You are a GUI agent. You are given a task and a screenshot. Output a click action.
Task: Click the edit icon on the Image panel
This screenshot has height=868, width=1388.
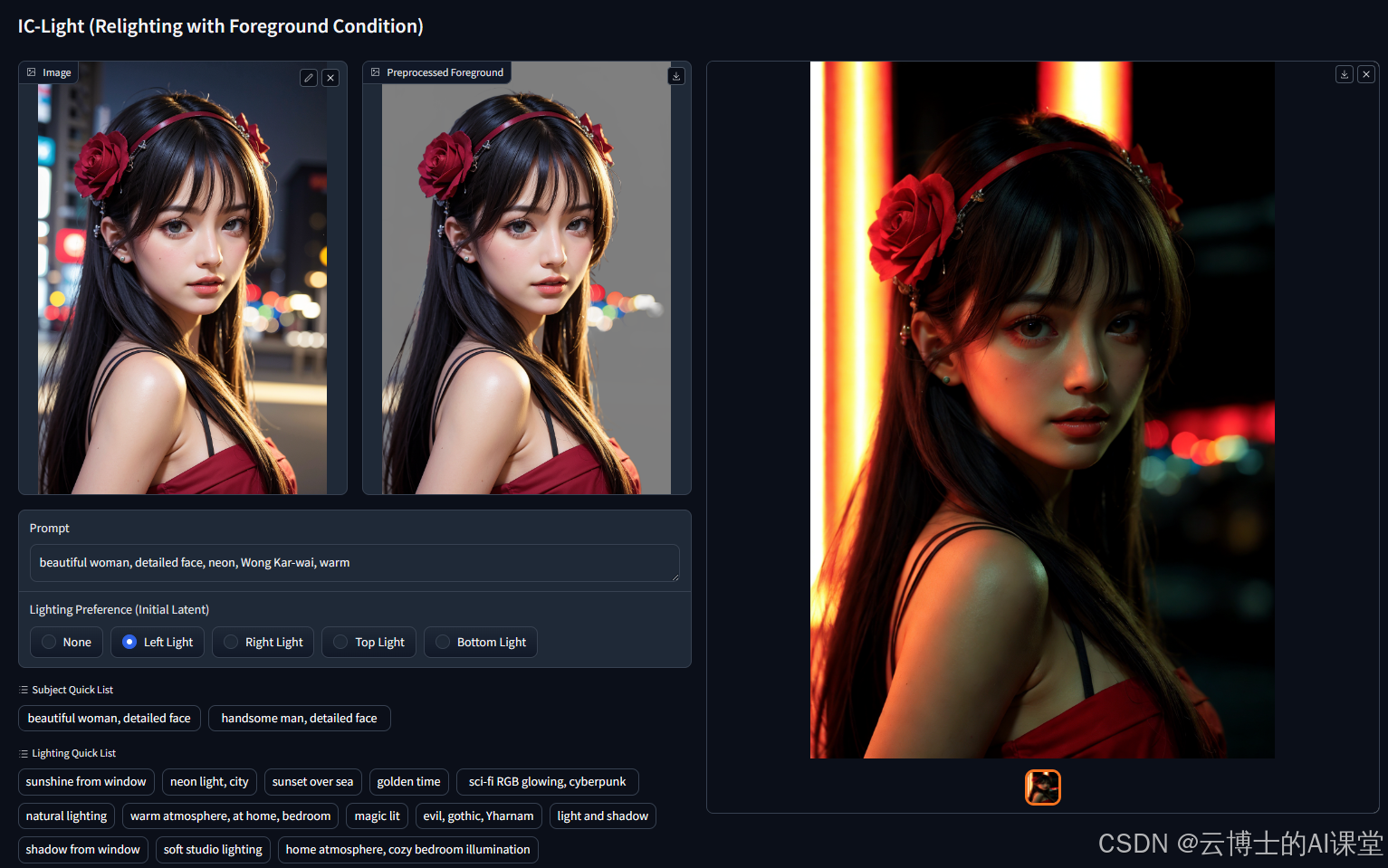click(x=308, y=78)
